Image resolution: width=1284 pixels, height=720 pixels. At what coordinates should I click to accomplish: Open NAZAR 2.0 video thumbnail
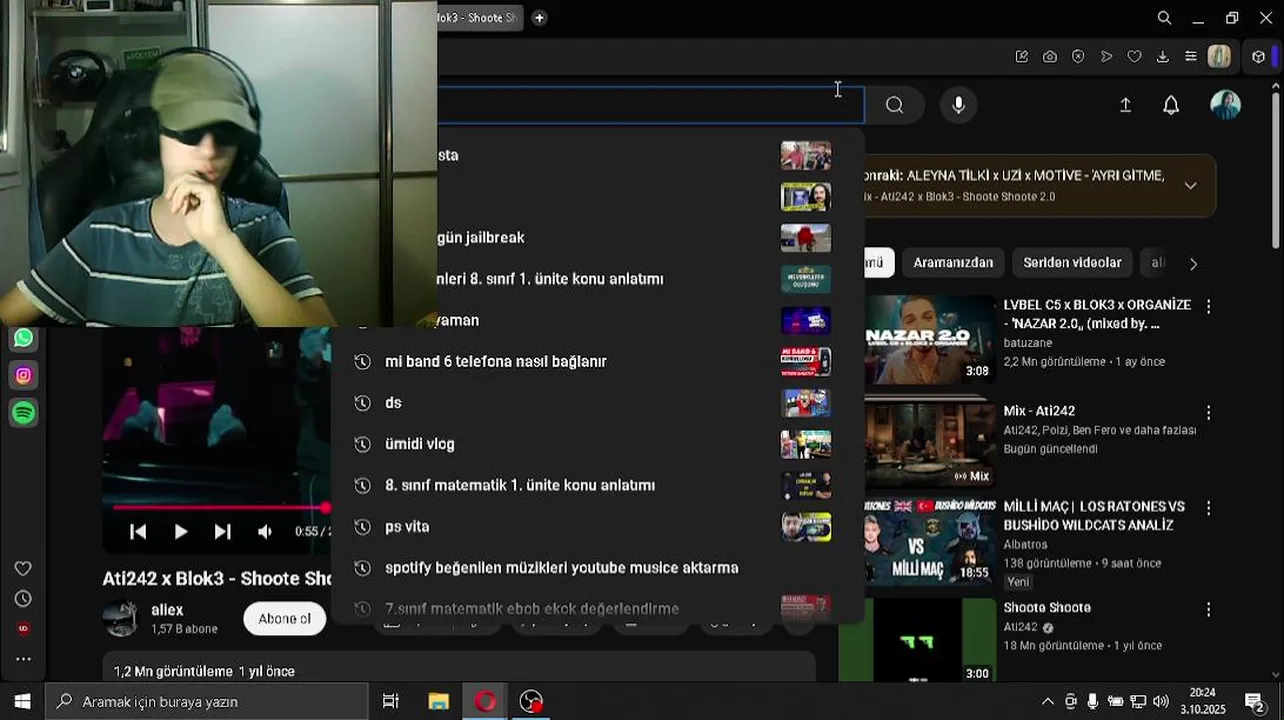coord(930,340)
